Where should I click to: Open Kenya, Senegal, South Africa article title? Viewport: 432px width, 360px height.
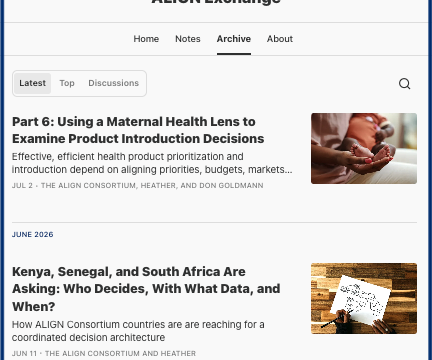tap(146, 289)
